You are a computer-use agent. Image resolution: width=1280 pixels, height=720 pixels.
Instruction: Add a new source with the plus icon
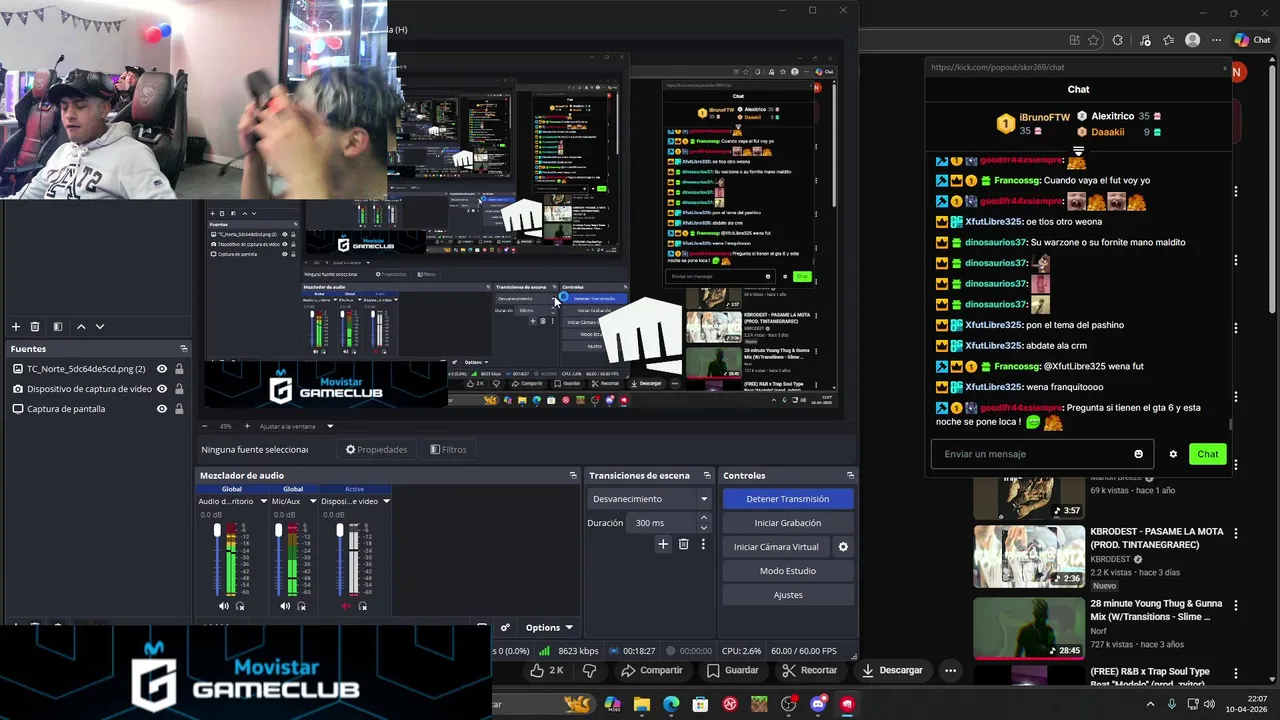(x=15, y=326)
